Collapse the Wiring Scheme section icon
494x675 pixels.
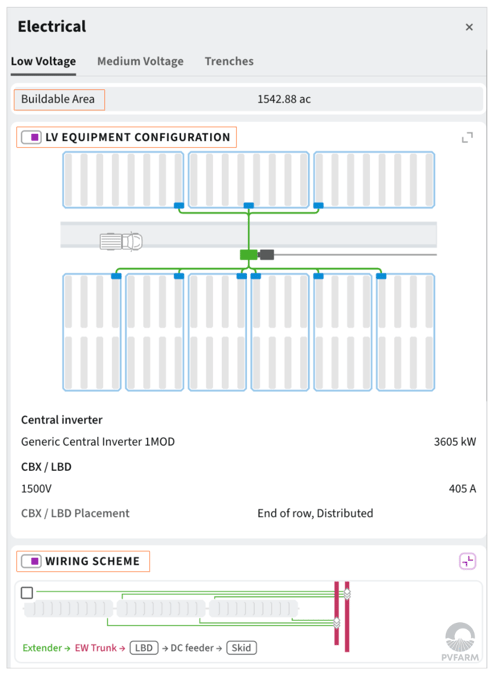tap(467, 561)
